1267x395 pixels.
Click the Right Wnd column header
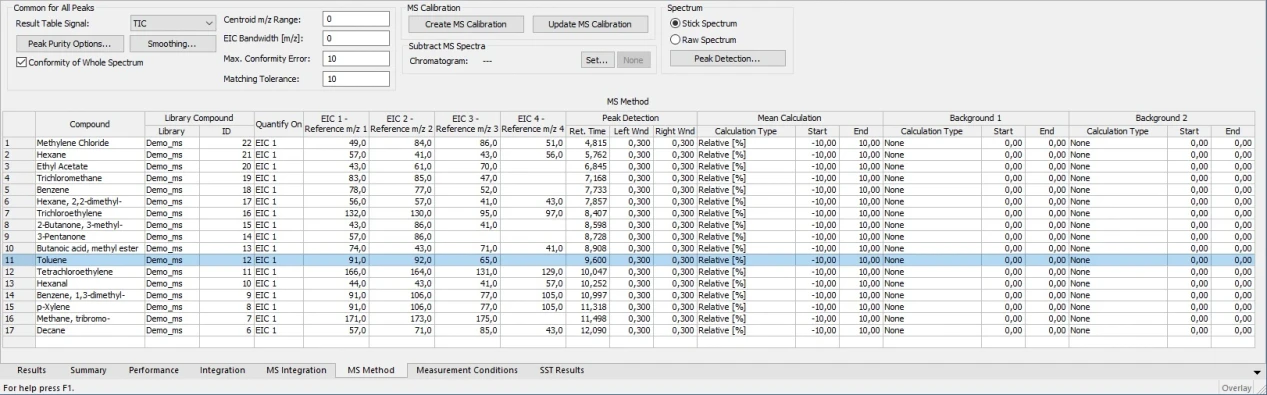pos(675,131)
